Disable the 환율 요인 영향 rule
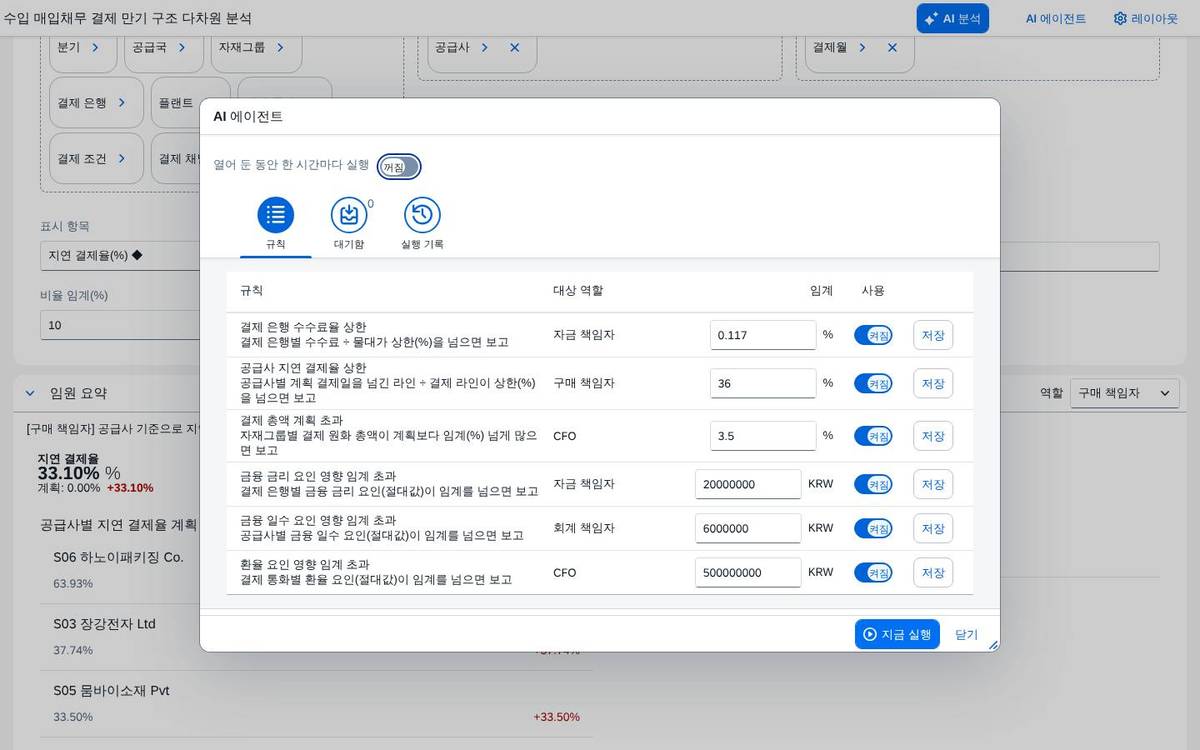 (872, 573)
